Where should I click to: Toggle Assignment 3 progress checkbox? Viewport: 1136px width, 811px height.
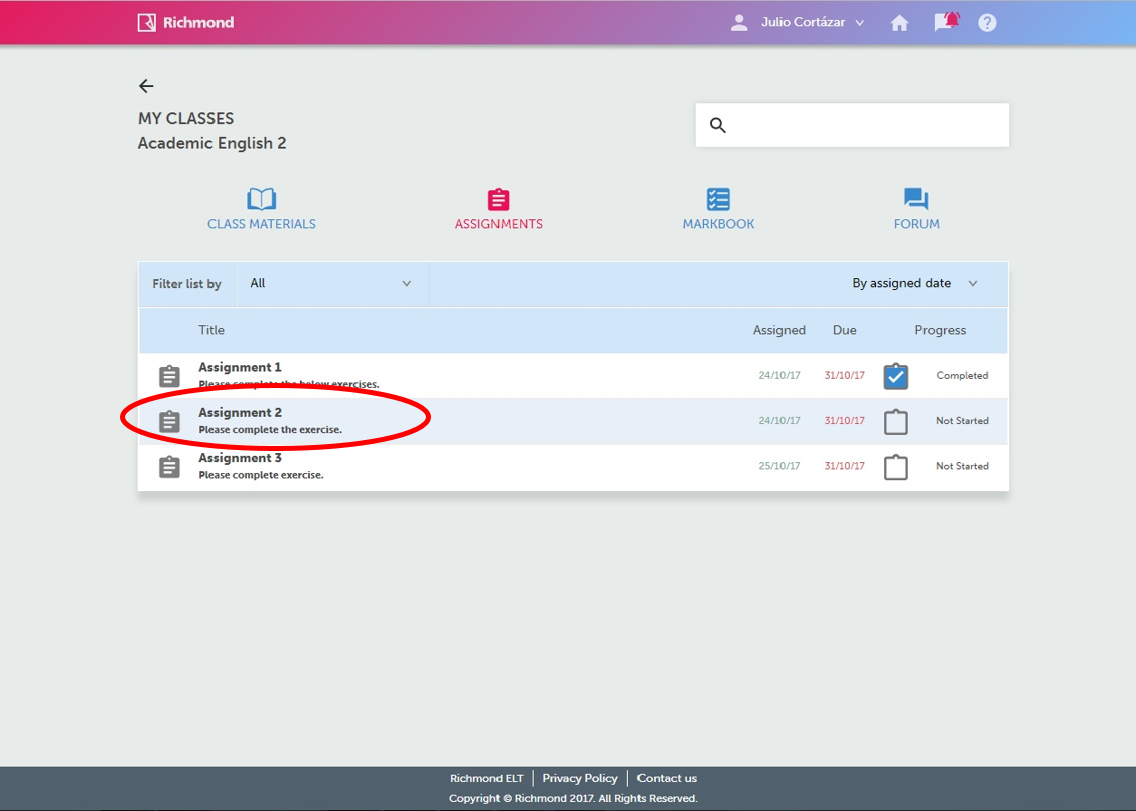point(895,467)
